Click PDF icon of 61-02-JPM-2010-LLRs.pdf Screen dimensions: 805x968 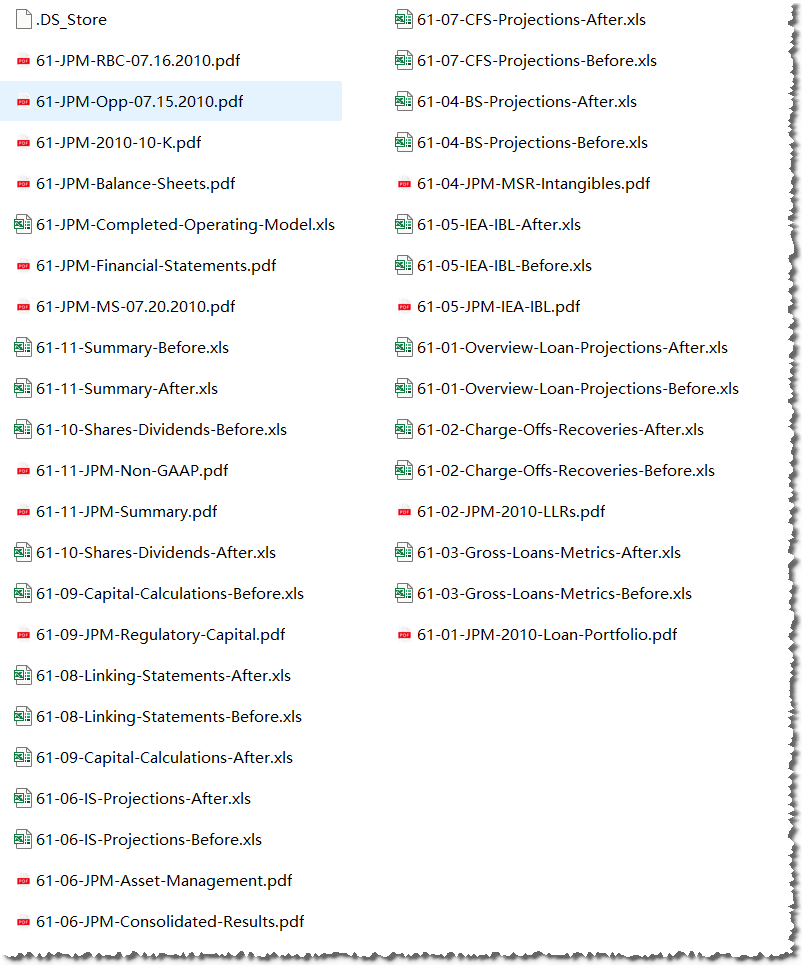point(404,512)
